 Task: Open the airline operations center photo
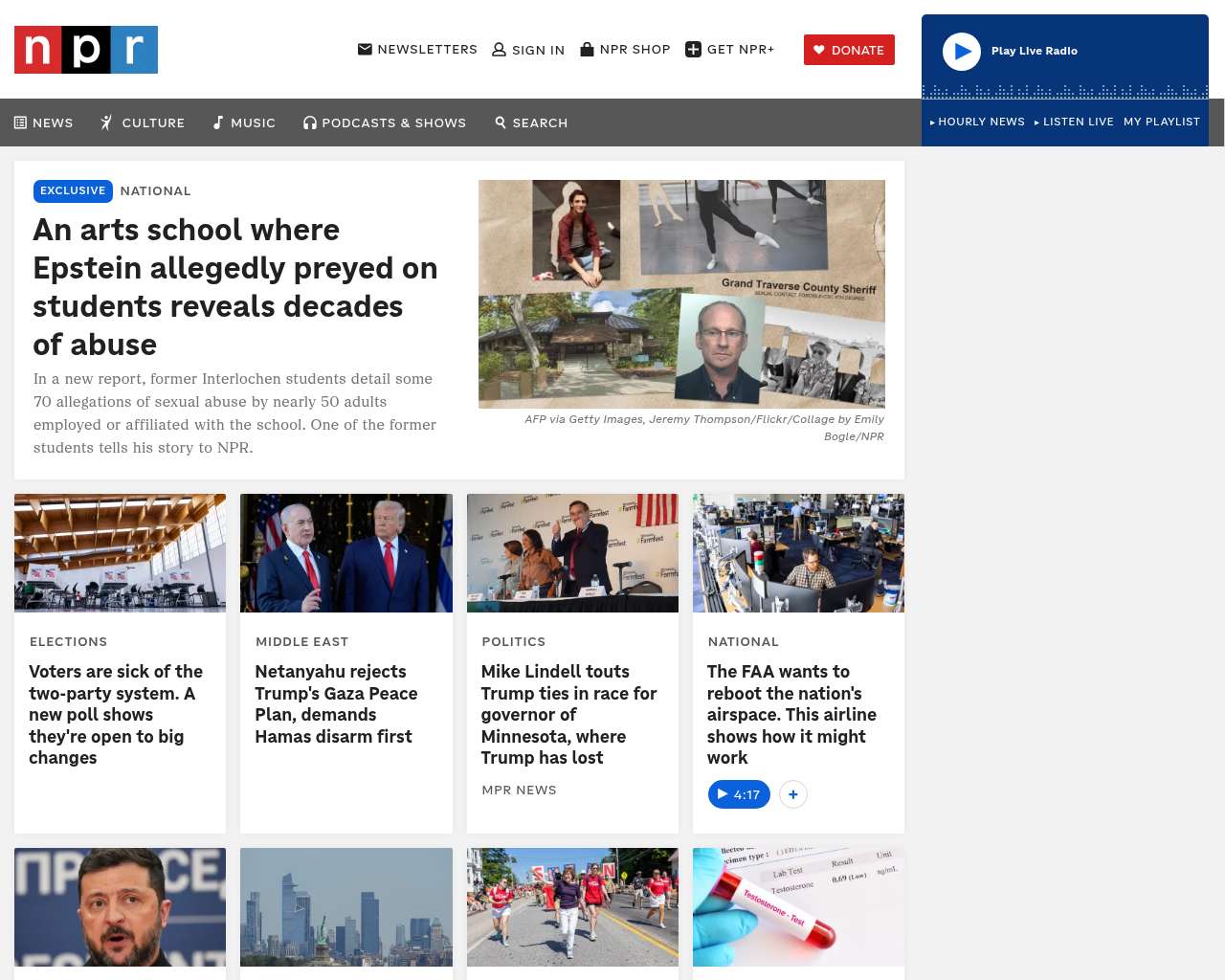click(798, 553)
